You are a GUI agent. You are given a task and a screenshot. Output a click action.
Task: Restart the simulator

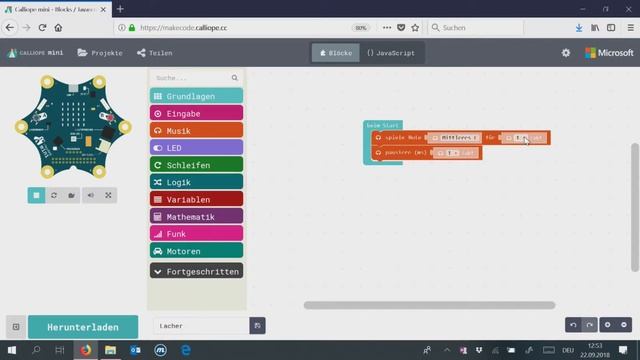[x=54, y=195]
